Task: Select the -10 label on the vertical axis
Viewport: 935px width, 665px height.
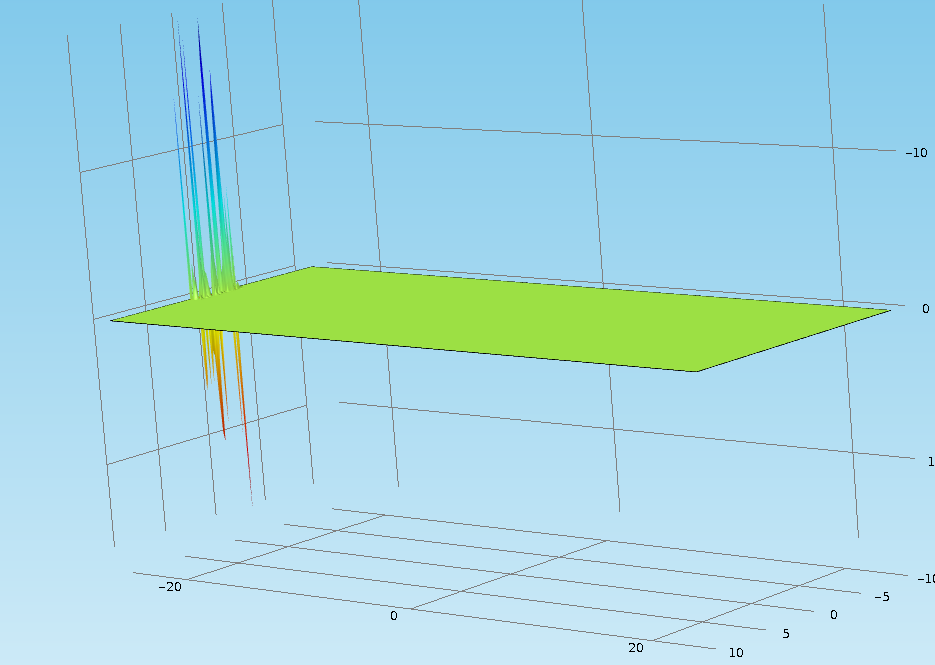Action: click(x=916, y=153)
